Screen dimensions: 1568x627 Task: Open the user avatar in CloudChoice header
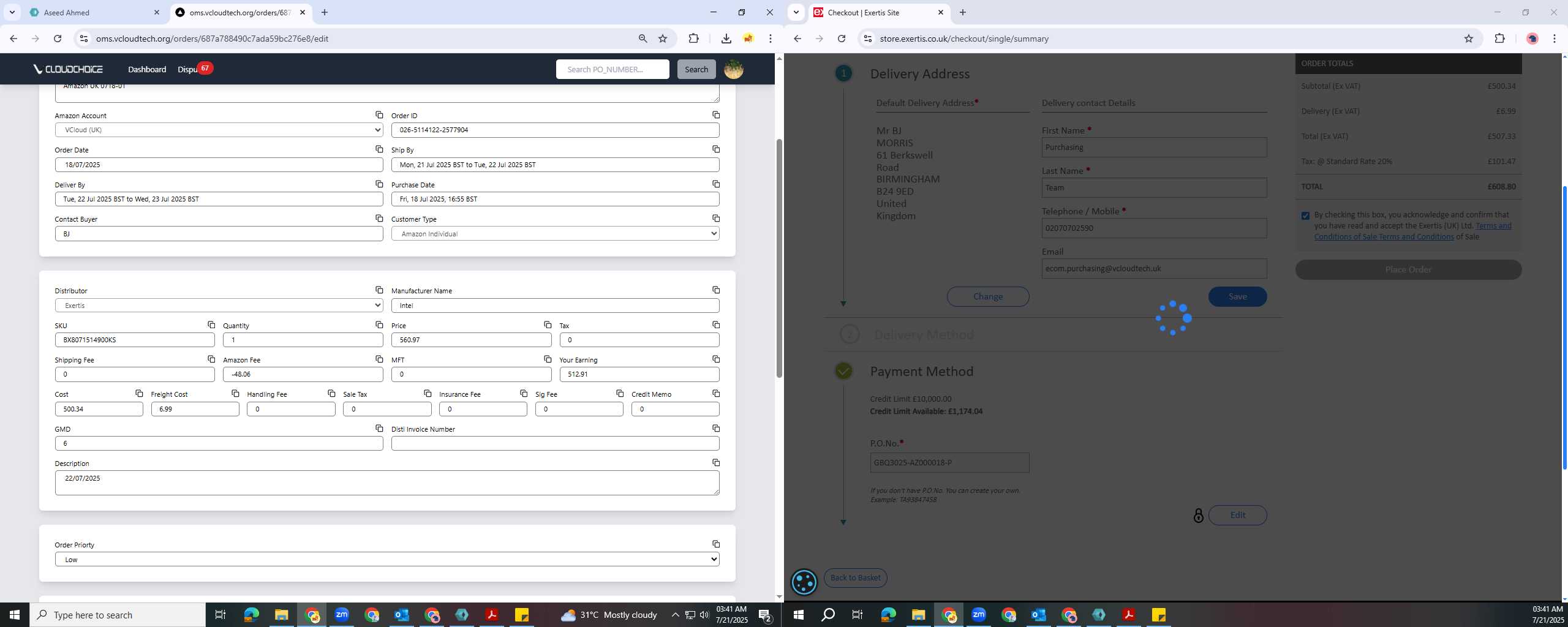[733, 69]
